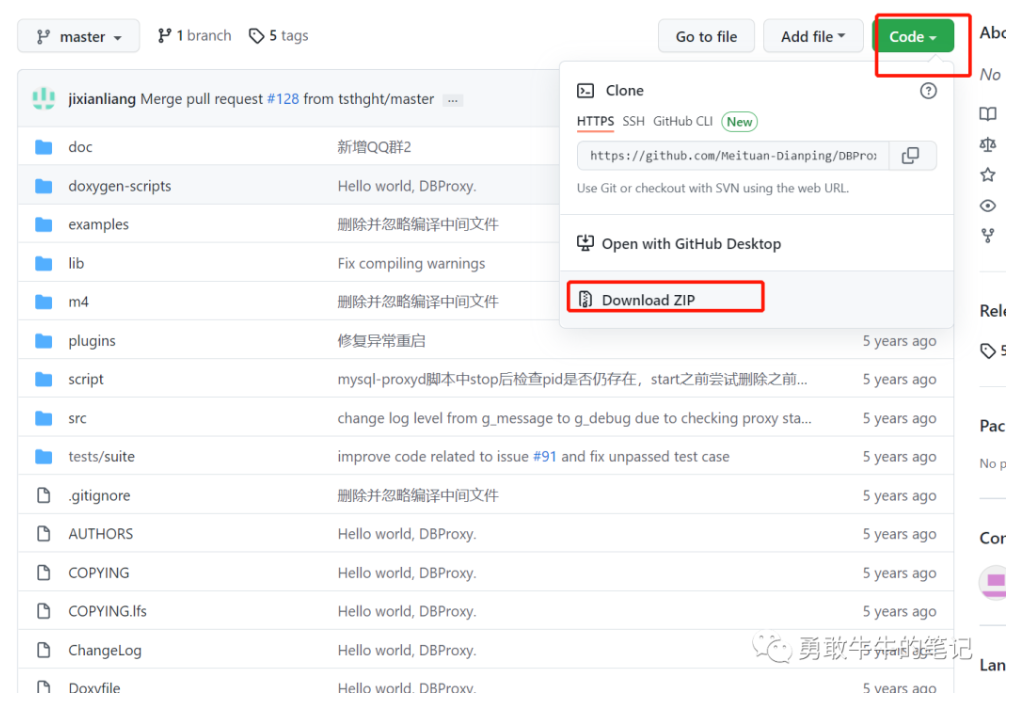Screen dimensions: 1012x703
Task: Click the file icon next to .gitignore
Action: coord(44,495)
